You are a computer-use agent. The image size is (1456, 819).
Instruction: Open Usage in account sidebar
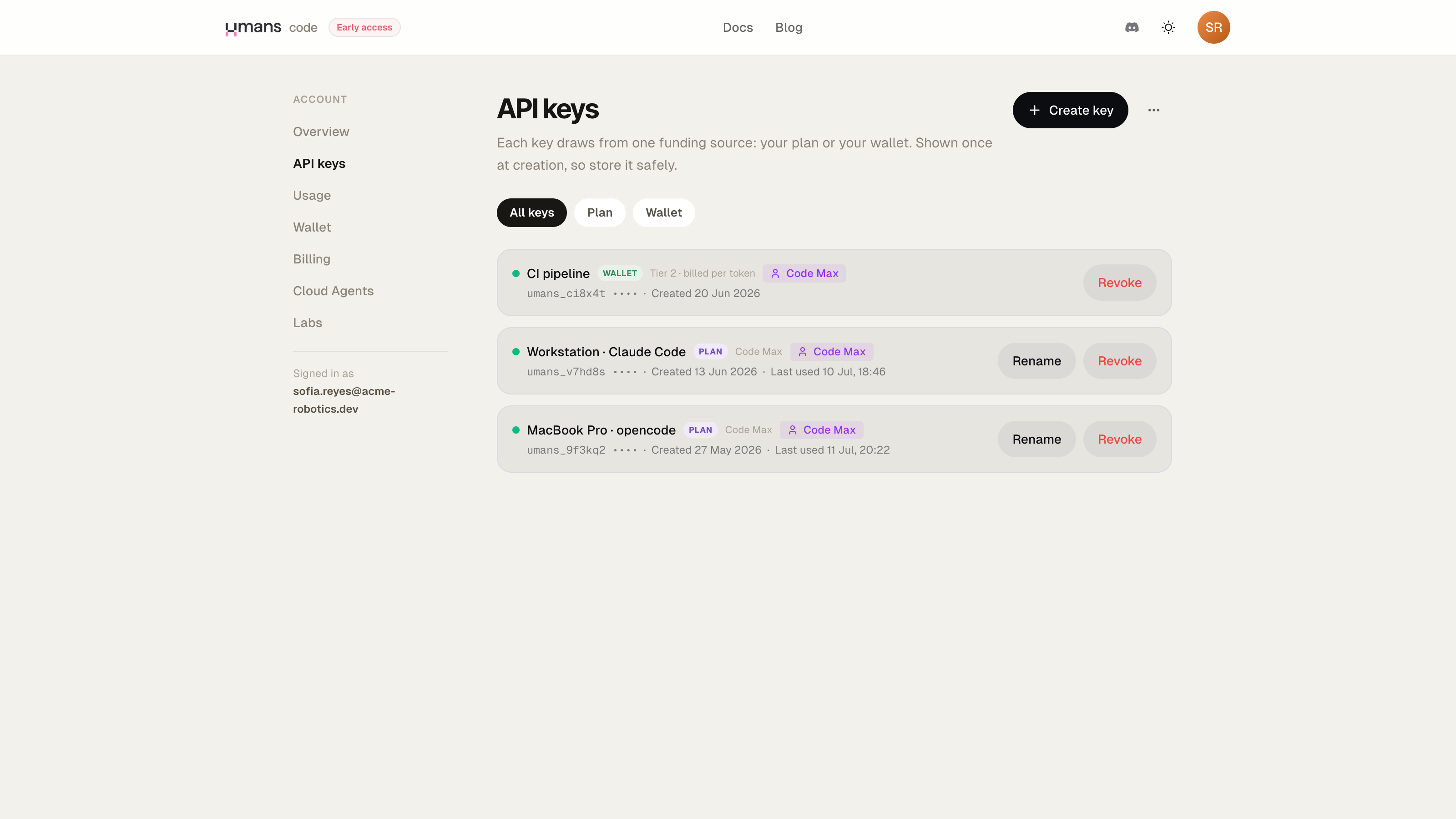(x=312, y=196)
